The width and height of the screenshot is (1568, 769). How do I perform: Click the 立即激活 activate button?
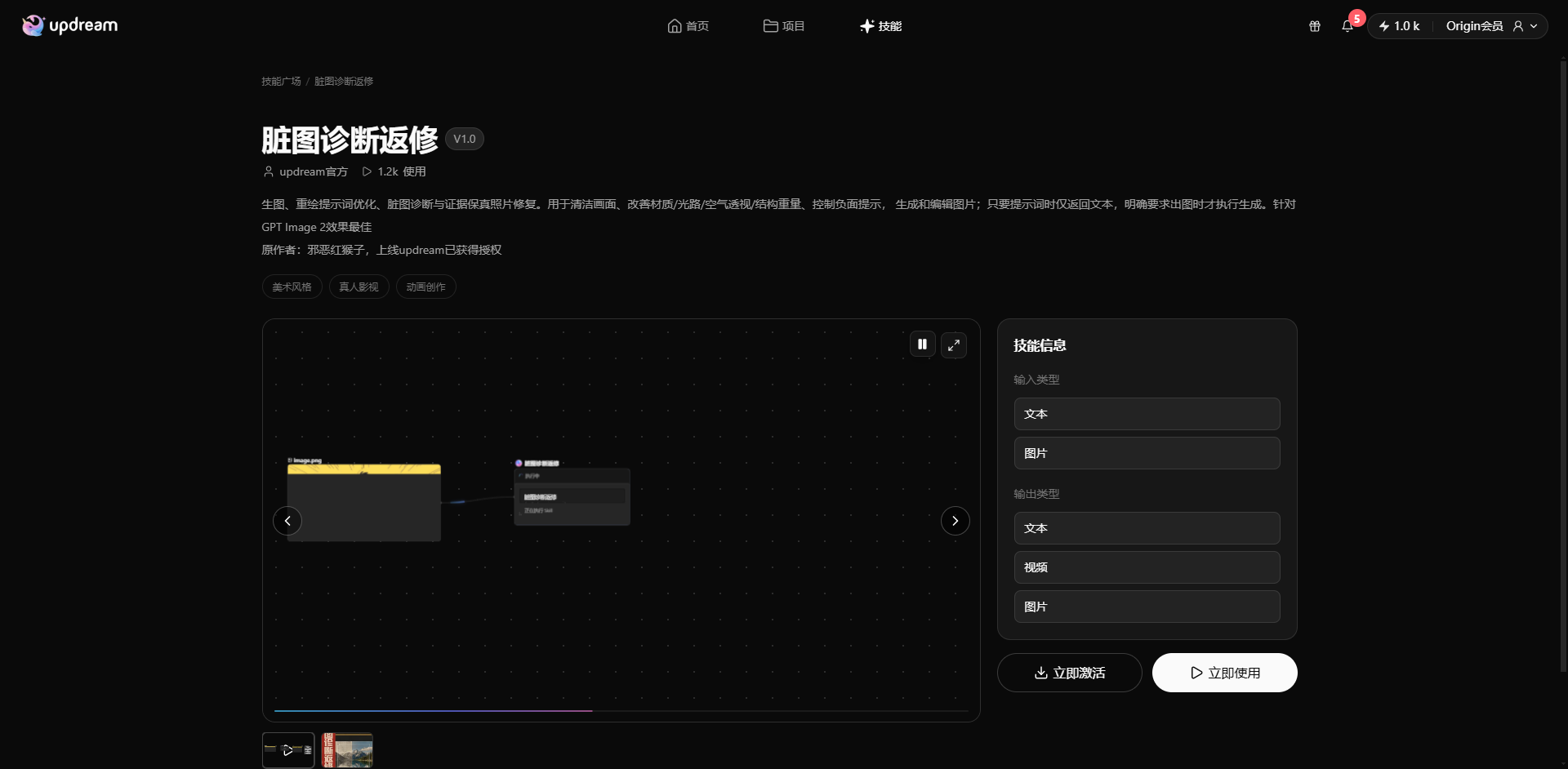[1069, 673]
